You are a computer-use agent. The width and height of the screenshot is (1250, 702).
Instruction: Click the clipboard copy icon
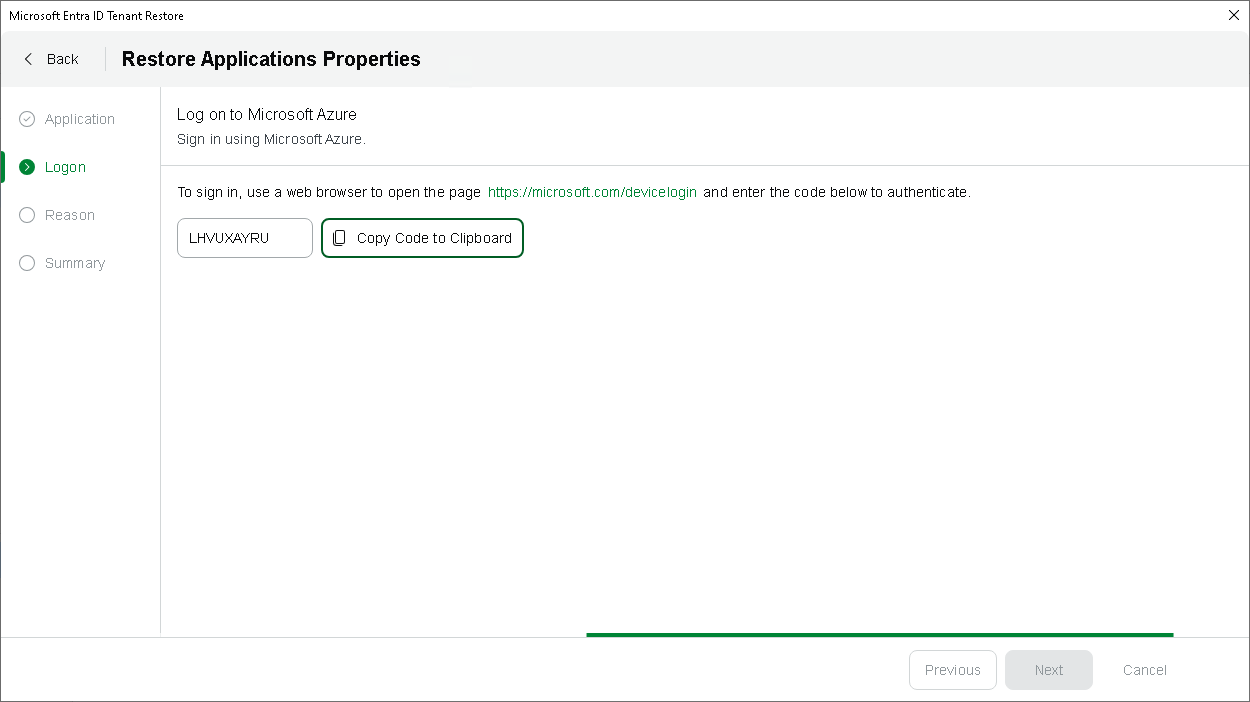339,238
